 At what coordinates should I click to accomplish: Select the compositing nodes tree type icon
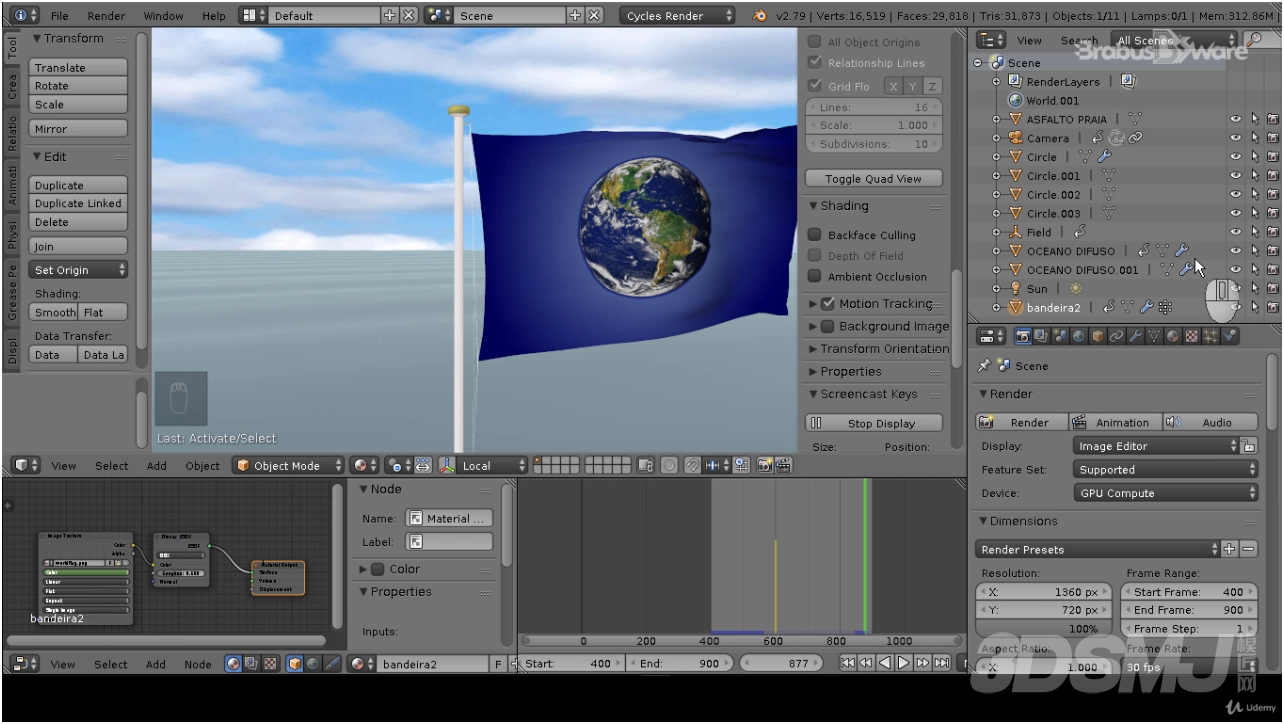252,663
